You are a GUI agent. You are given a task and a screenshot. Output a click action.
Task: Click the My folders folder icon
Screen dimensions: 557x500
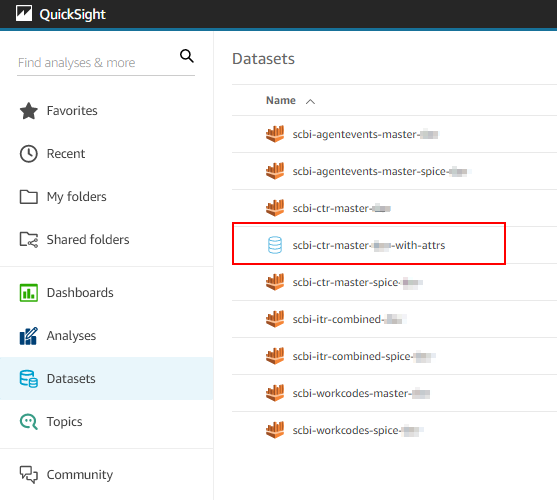(x=28, y=197)
